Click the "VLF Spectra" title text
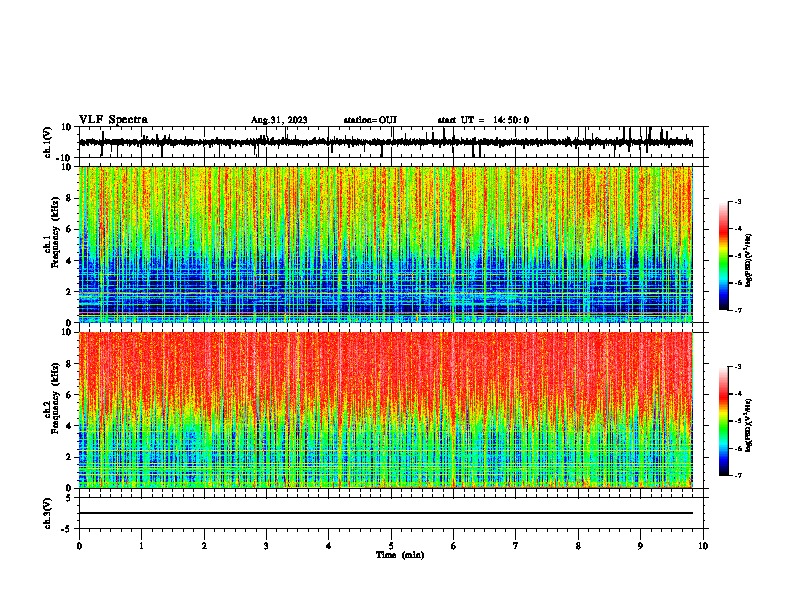The height and width of the screenshot is (612, 792). [113, 120]
